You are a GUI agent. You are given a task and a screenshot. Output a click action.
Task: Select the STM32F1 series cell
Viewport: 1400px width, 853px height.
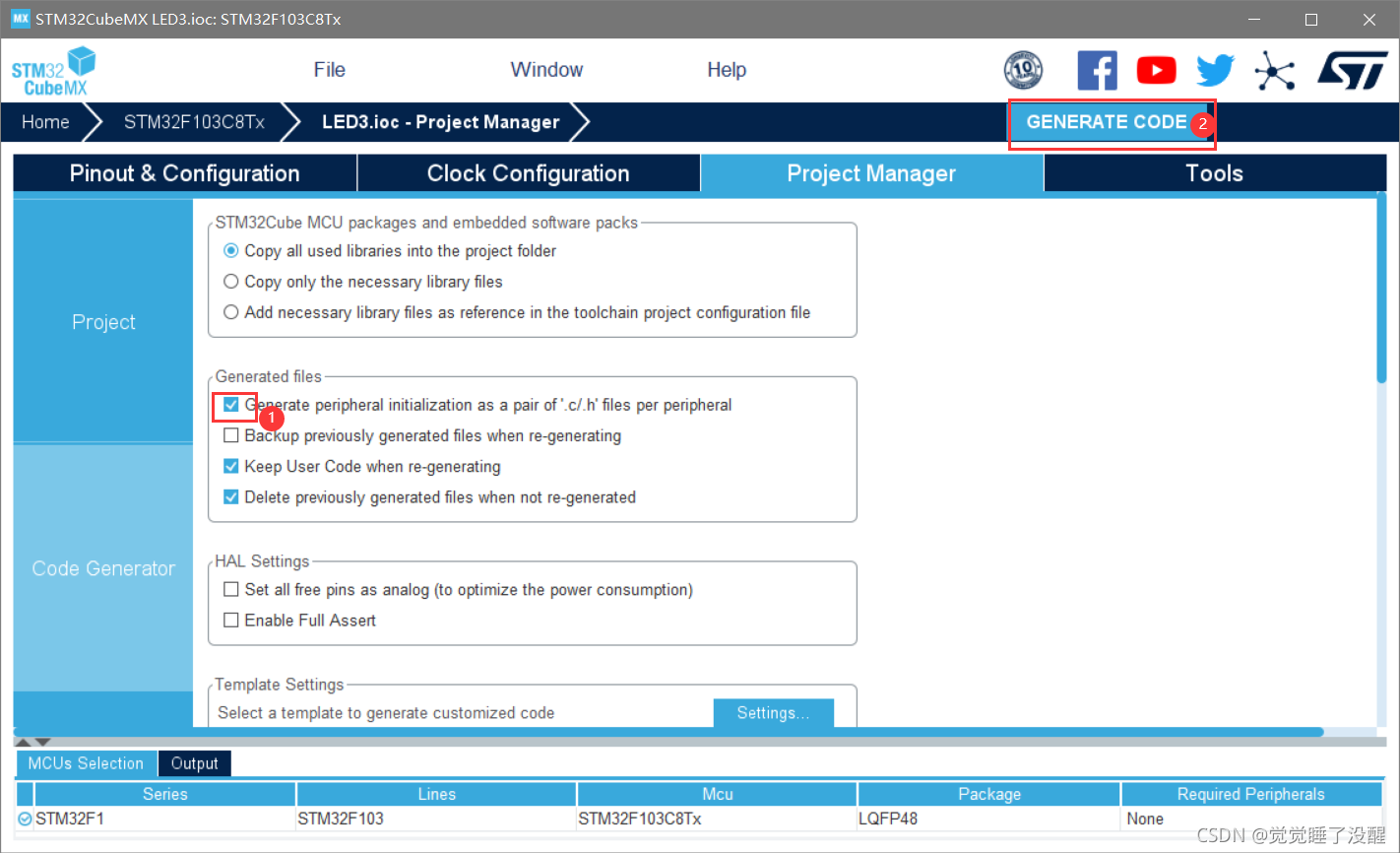coord(164,819)
